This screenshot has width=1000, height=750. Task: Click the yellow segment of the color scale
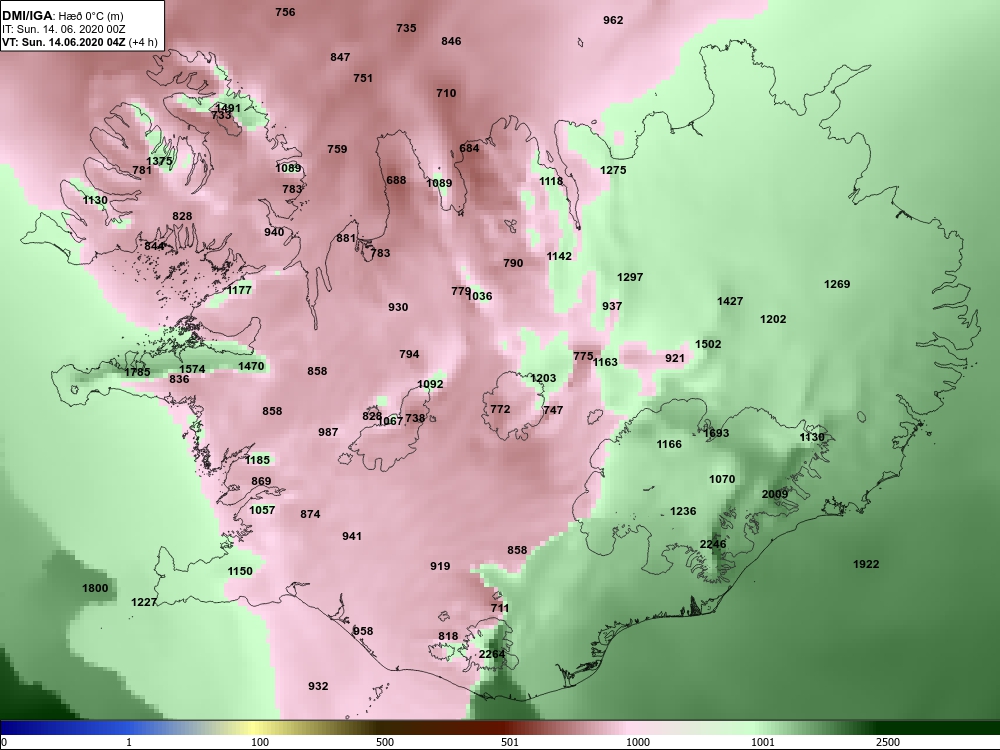click(x=255, y=728)
